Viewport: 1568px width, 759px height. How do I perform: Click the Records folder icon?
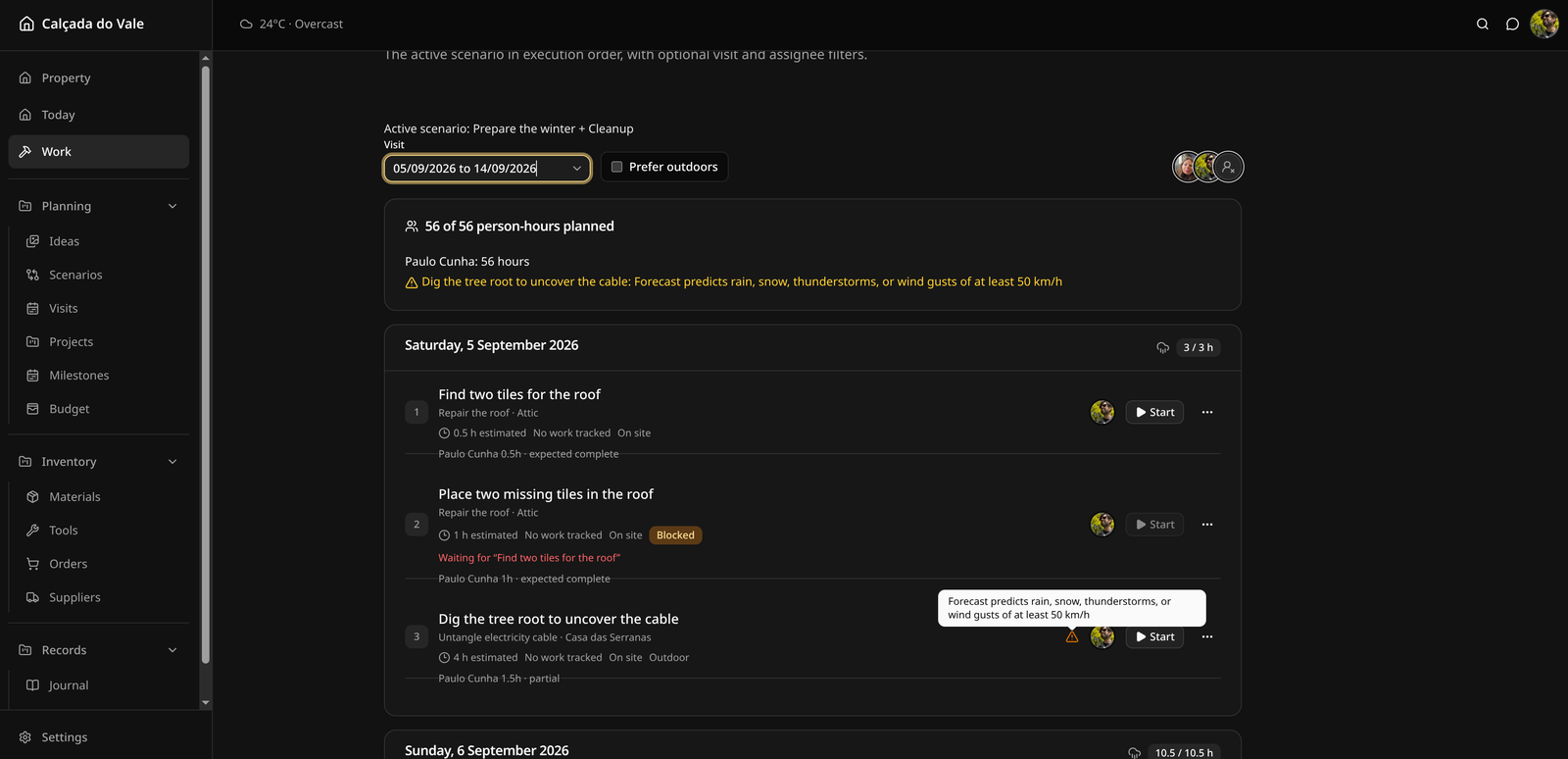[x=25, y=650]
